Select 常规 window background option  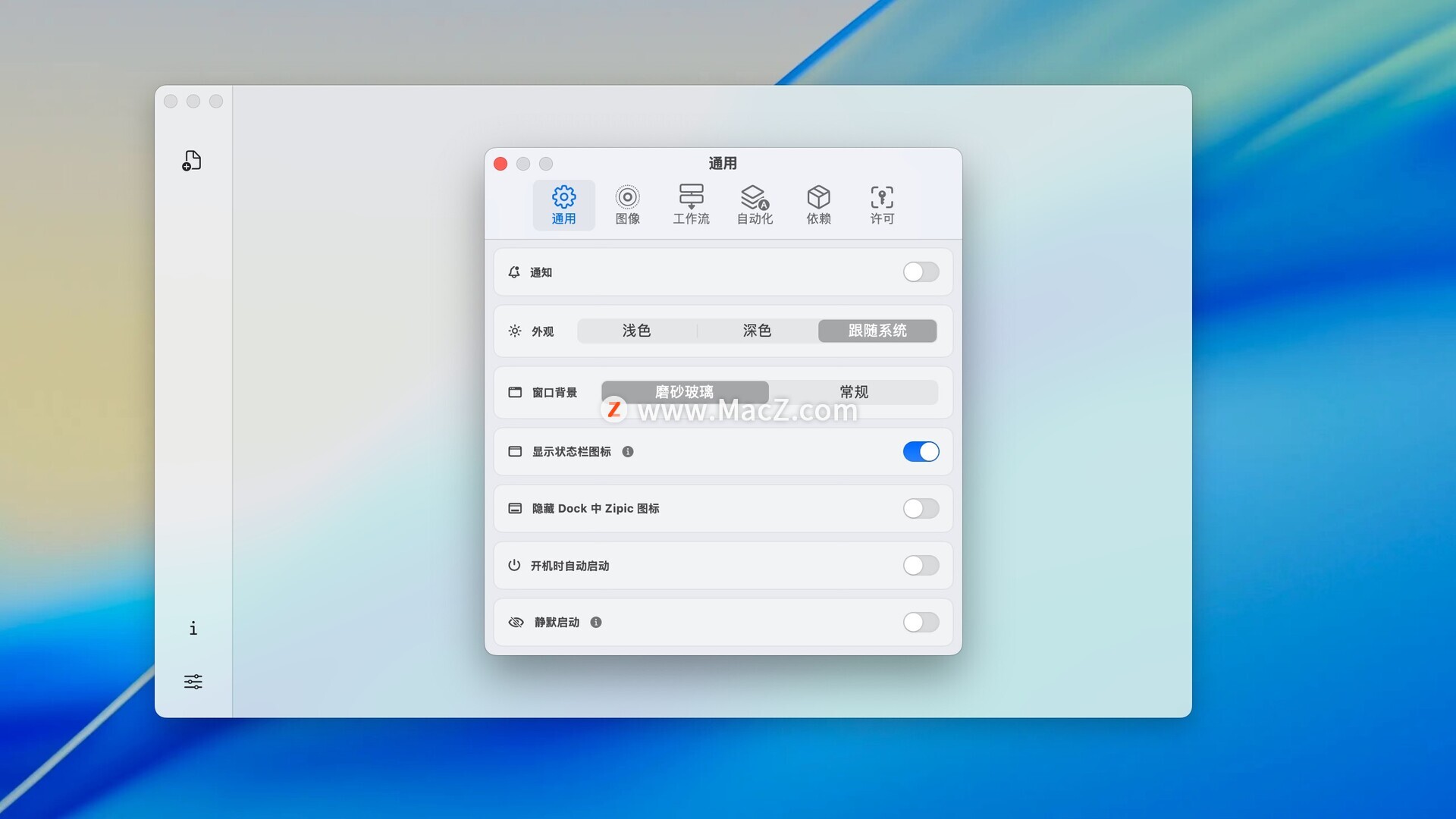point(854,392)
